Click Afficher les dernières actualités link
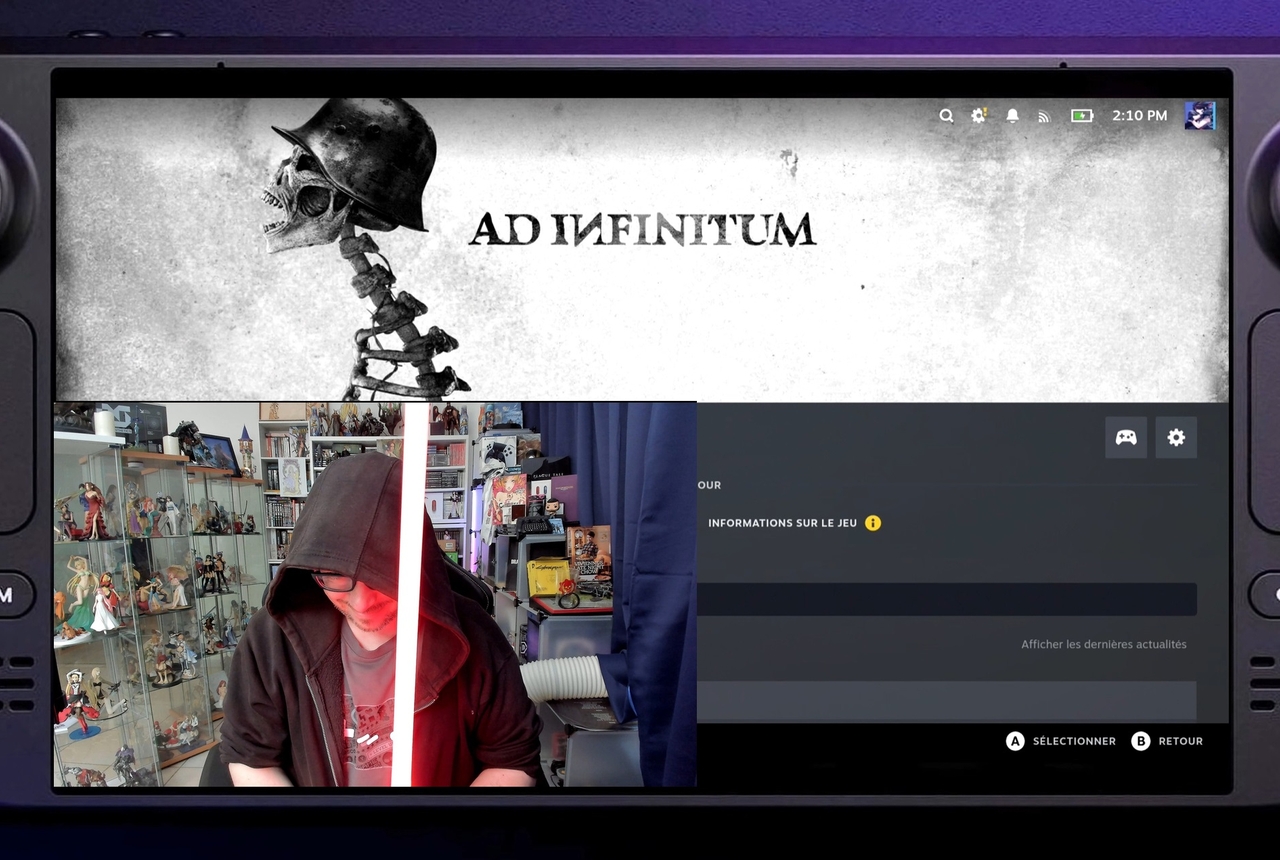1280x860 pixels. [1104, 645]
